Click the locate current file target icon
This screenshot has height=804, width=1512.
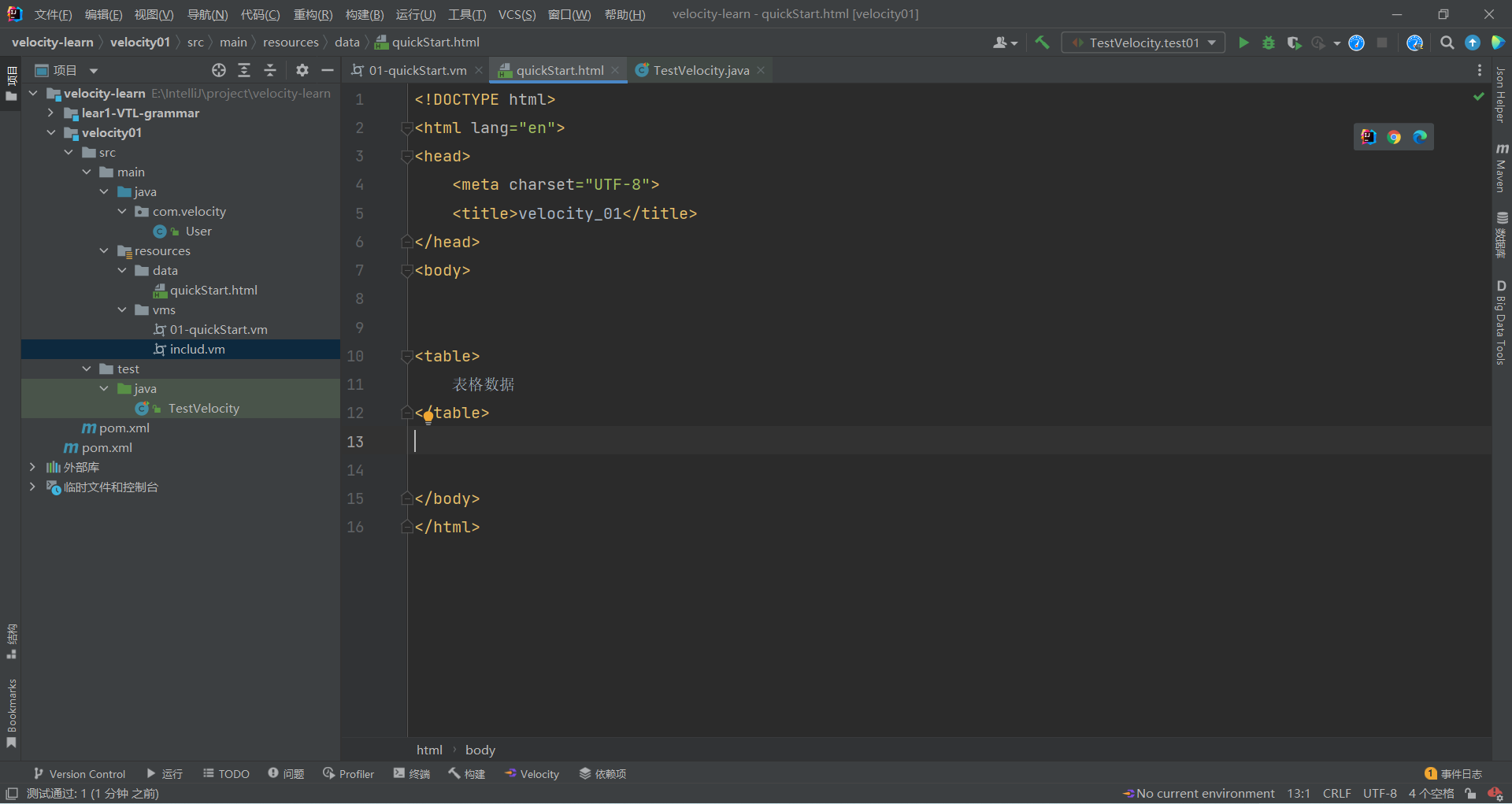[219, 70]
